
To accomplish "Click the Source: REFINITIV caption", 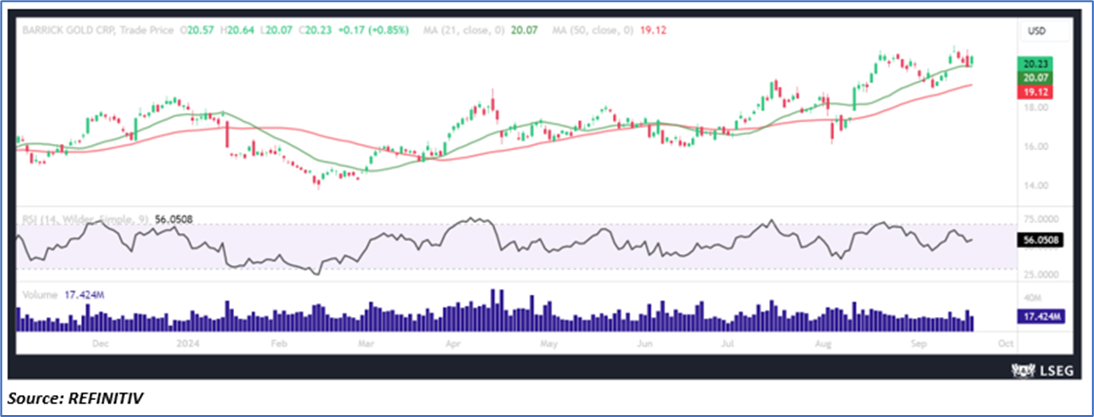I will point(76,398).
